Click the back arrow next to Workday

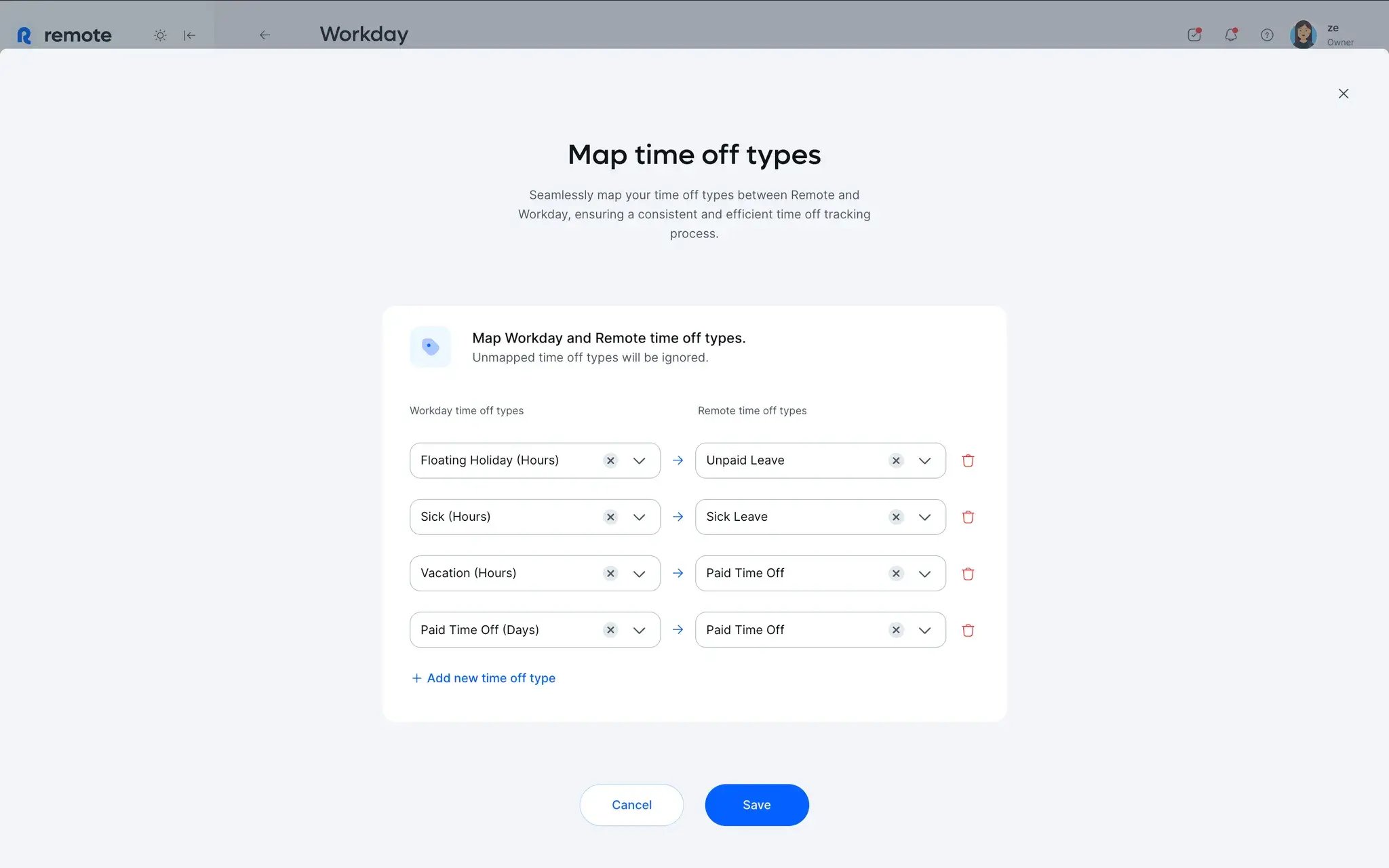pos(265,35)
